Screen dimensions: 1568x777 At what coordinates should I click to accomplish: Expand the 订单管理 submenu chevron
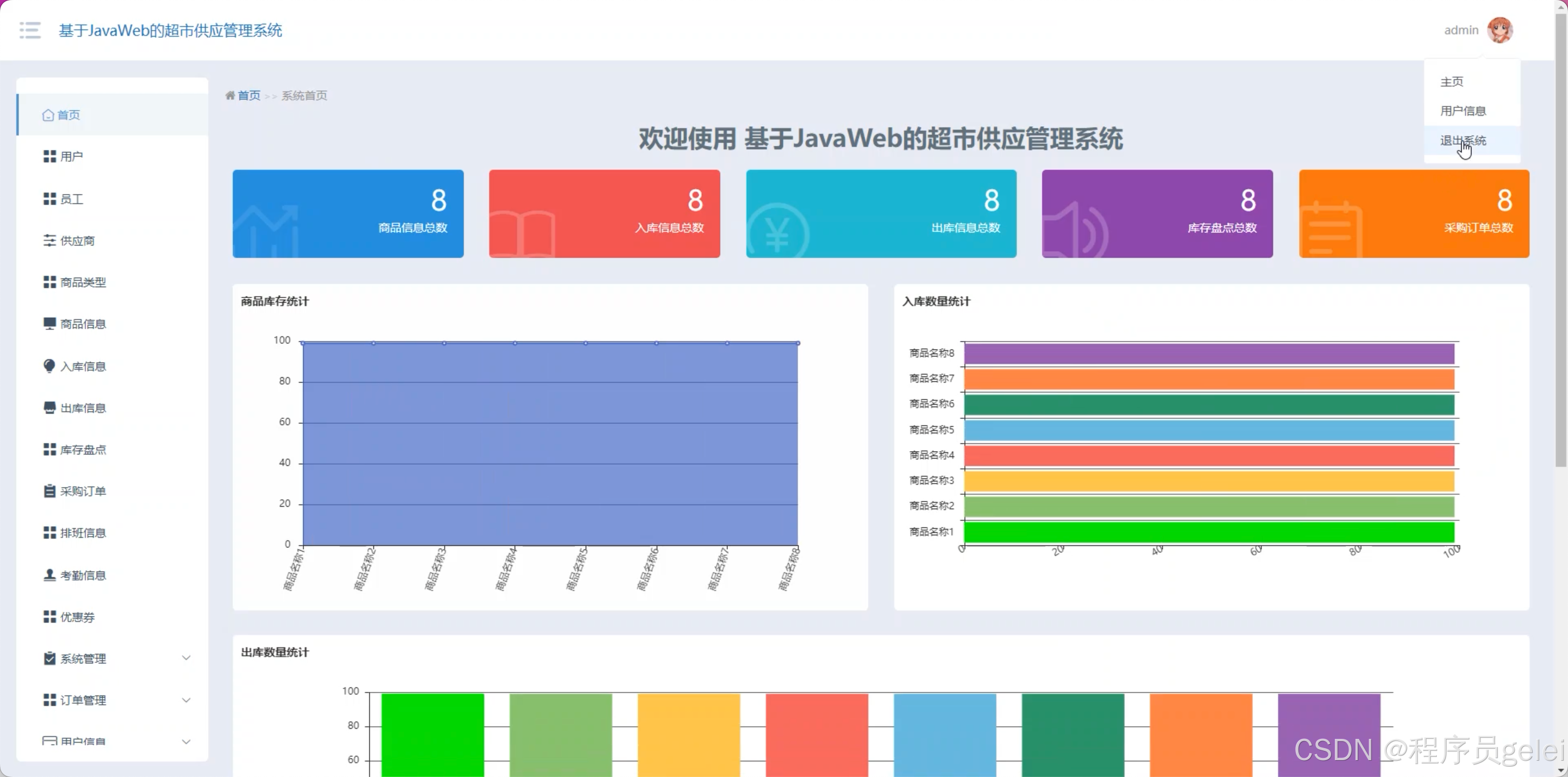pyautogui.click(x=186, y=700)
